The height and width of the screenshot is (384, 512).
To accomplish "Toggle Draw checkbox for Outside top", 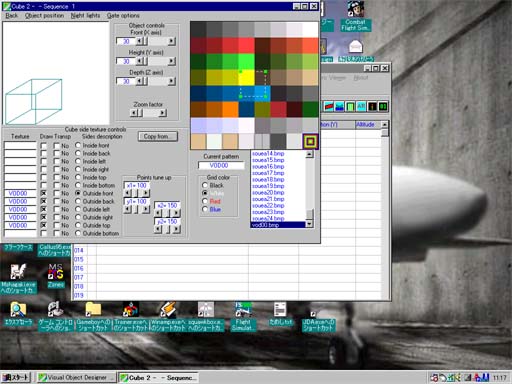I will (43, 225).
